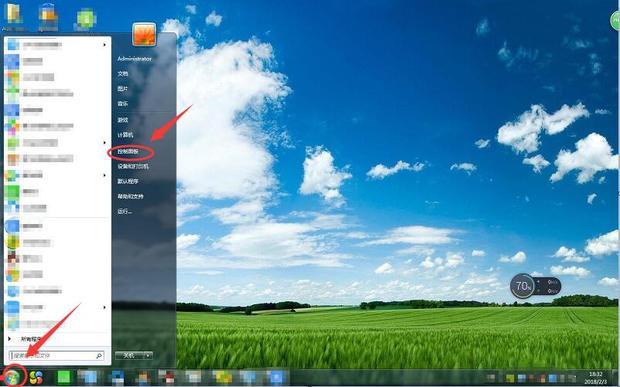Open 图片 in the Start menu
Screen dimensions: 620x387
coord(123,89)
